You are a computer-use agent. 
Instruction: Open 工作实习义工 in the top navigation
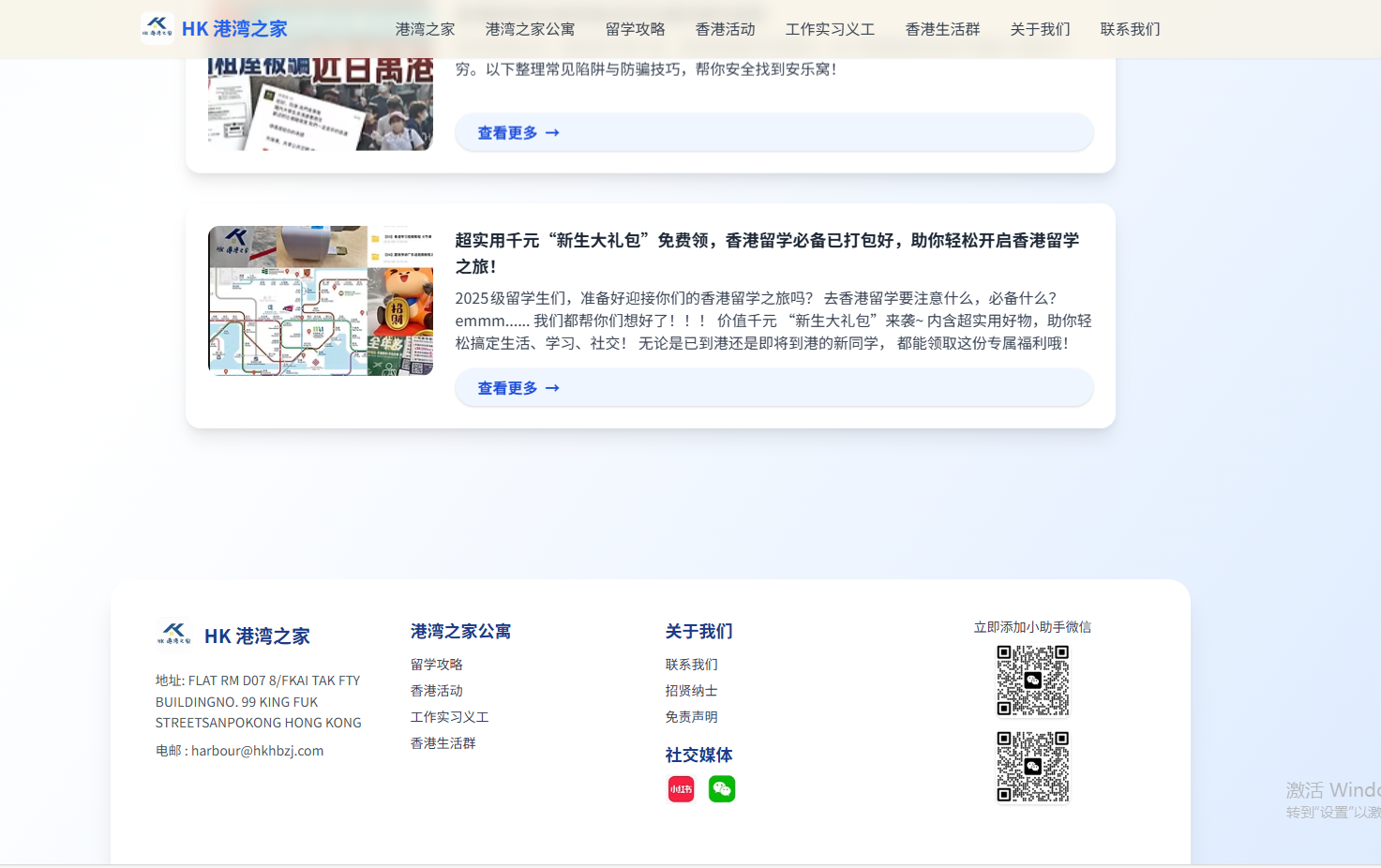pyautogui.click(x=830, y=29)
